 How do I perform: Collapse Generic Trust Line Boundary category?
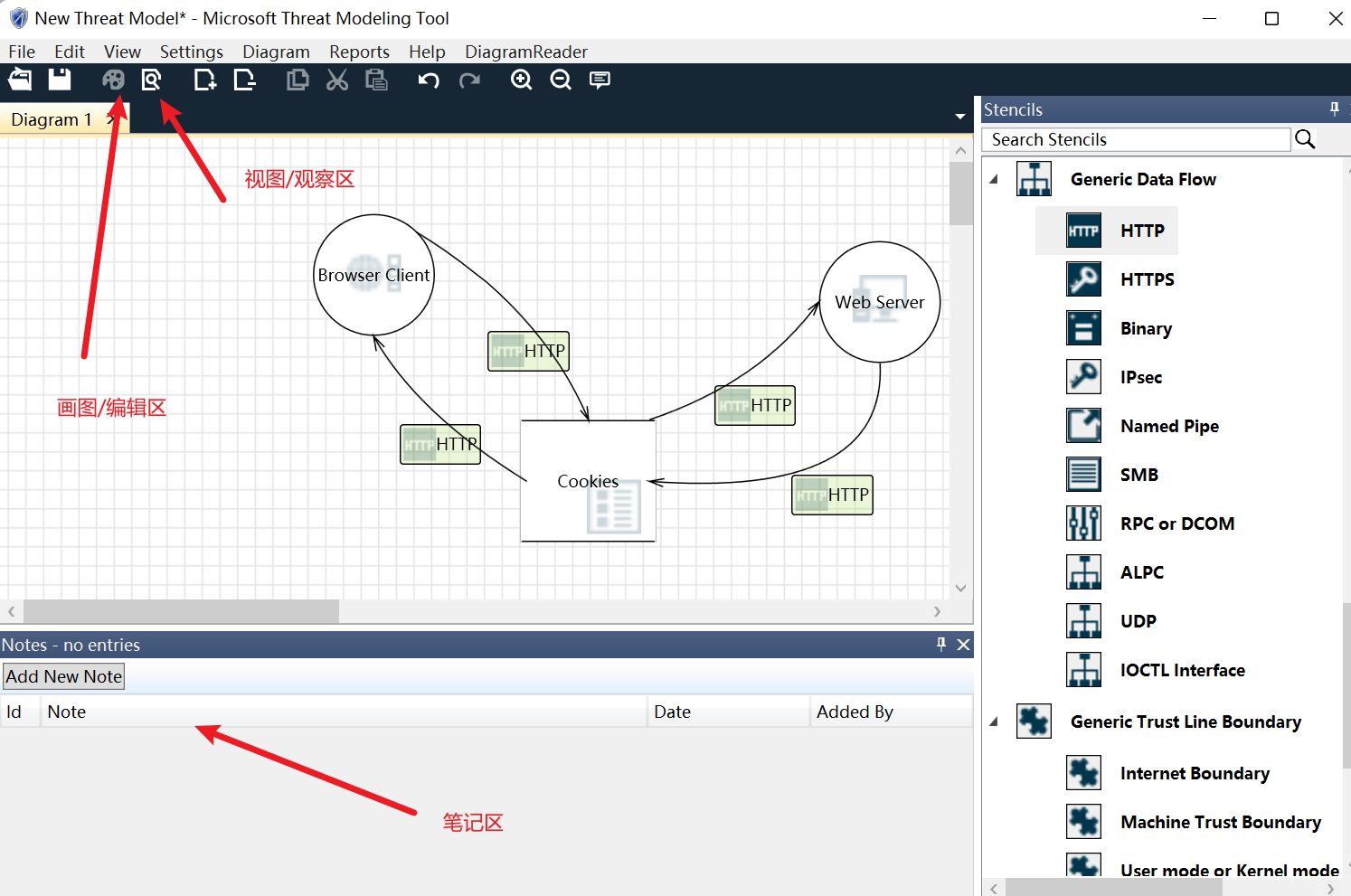point(994,722)
